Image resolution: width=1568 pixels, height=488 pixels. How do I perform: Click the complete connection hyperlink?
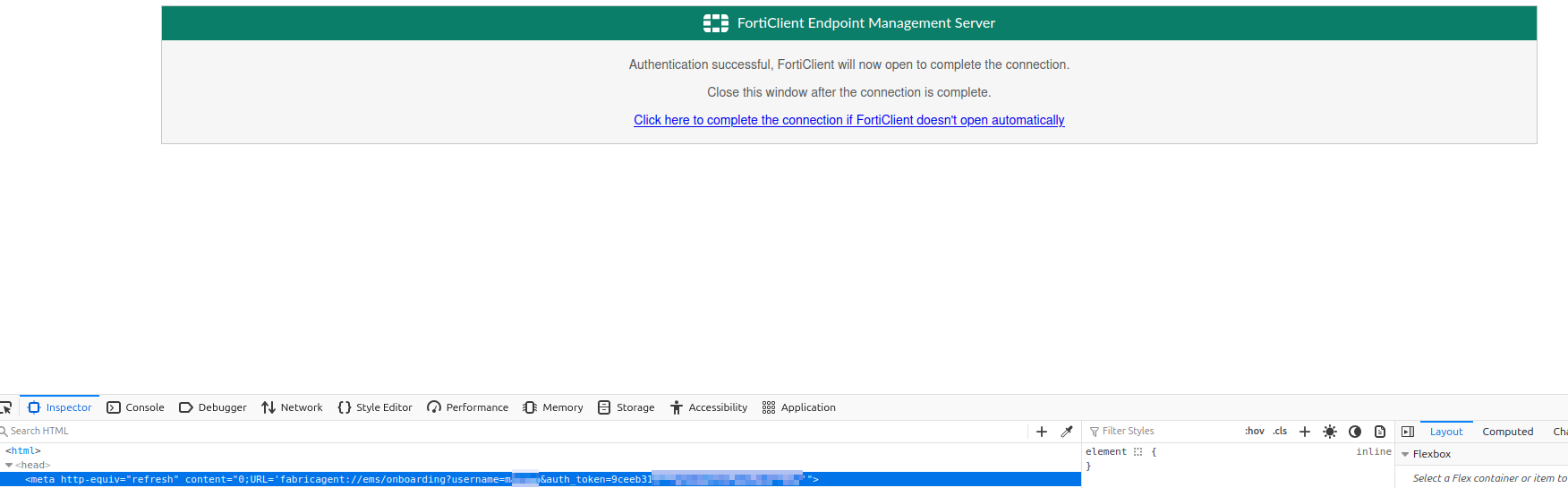[x=849, y=120]
